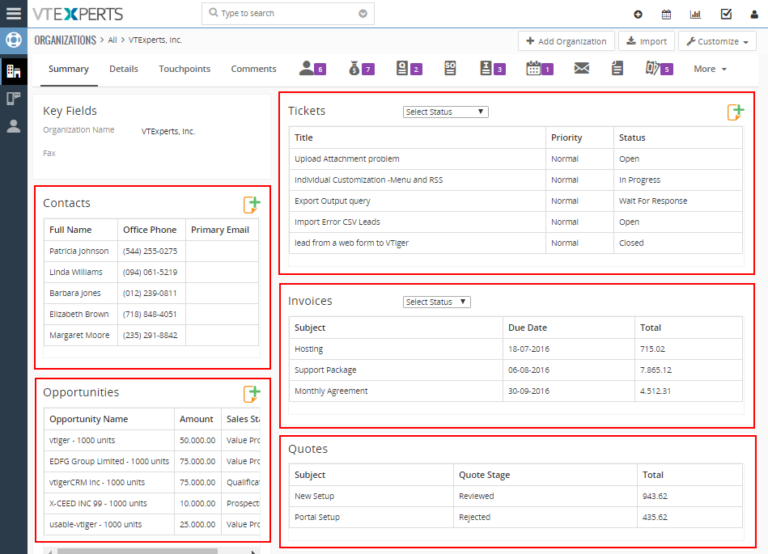The image size is (768, 554).
Task: Open related Sales Orders SO tab
Action: [x=450, y=68]
